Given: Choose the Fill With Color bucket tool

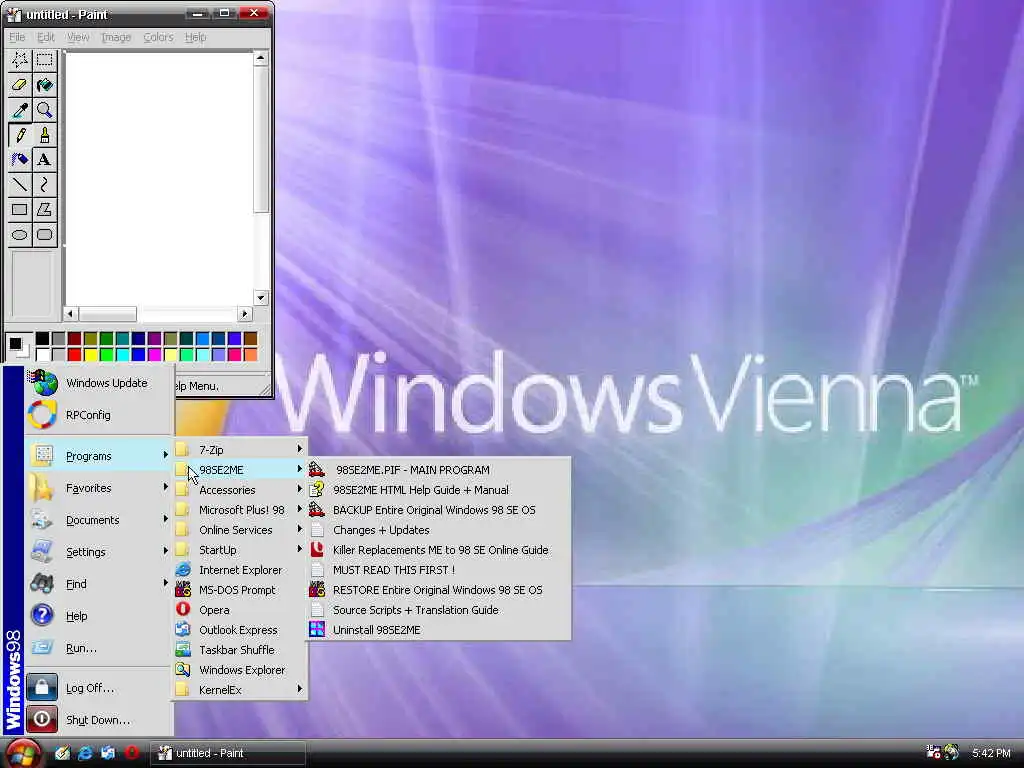Looking at the screenshot, I should 44,85.
